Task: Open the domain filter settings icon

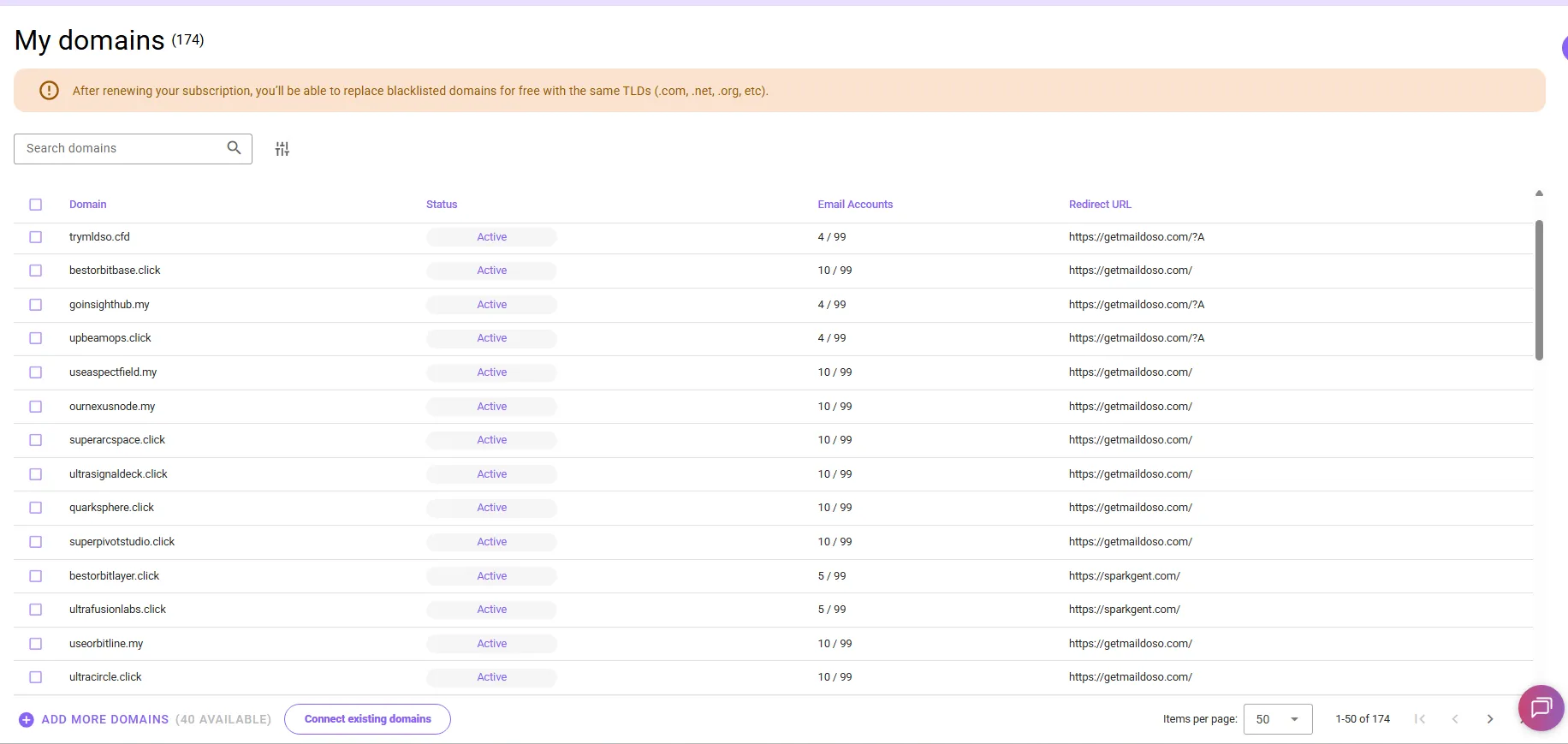Action: click(x=282, y=149)
